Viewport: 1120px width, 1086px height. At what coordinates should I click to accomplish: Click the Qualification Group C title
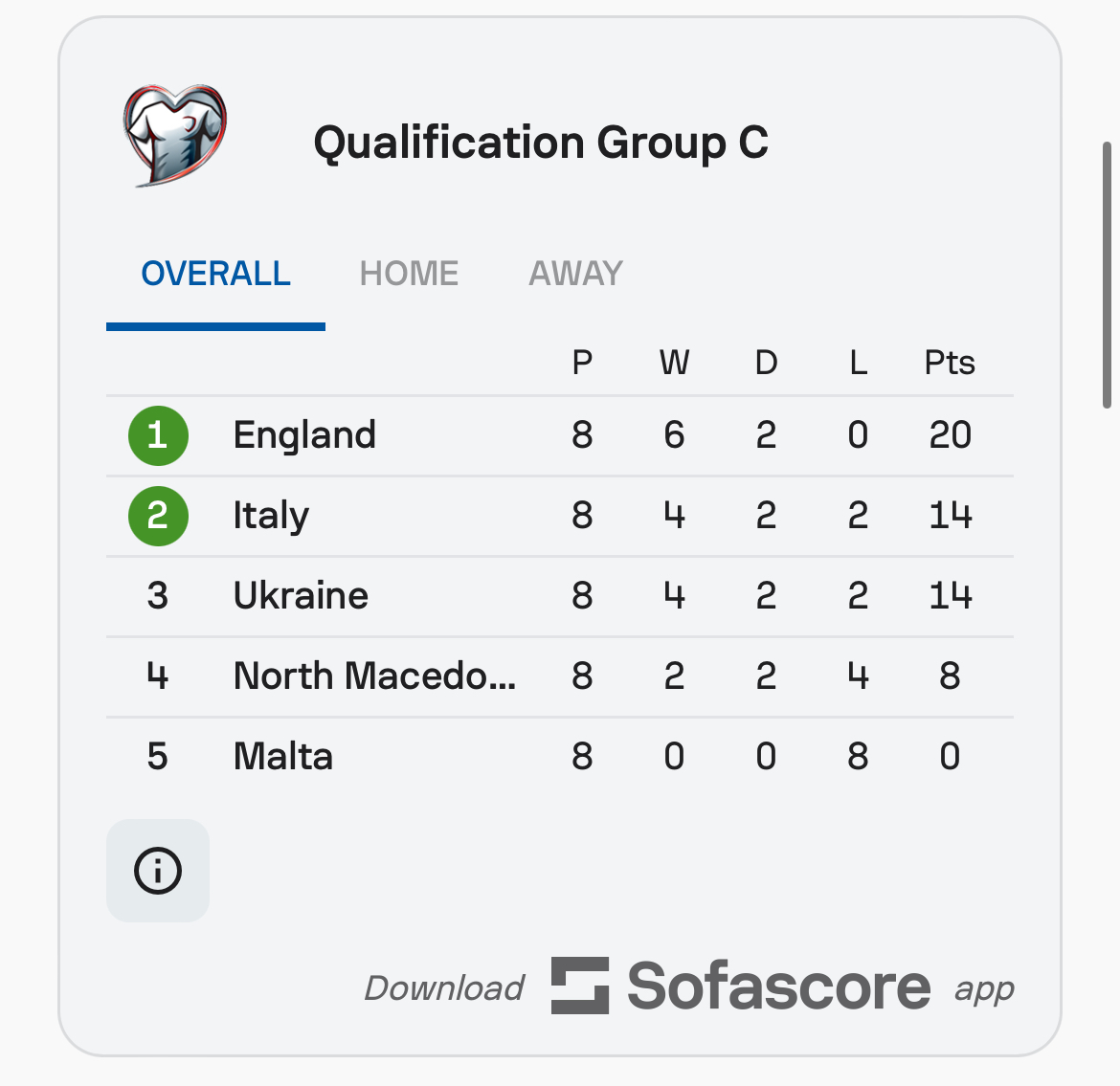coord(541,144)
